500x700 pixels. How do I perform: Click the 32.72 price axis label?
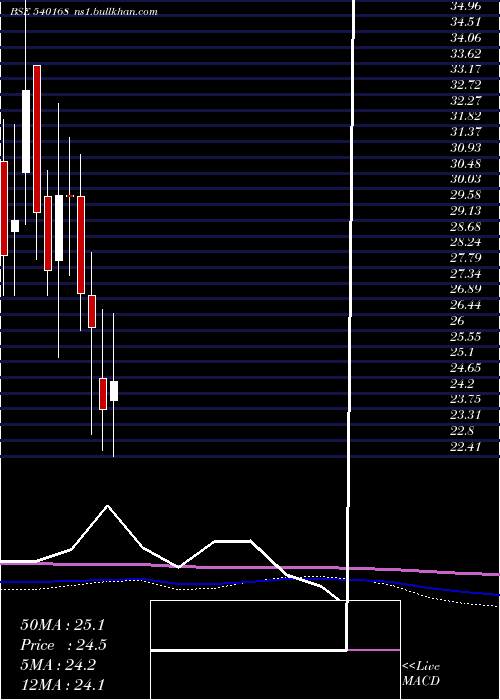(x=465, y=85)
